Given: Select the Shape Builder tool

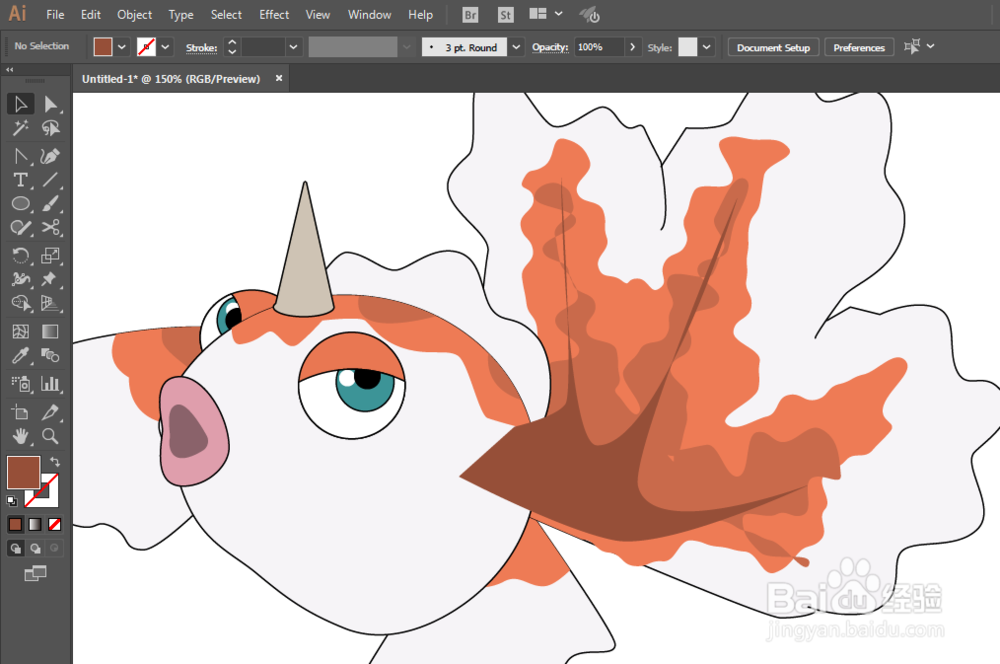Looking at the screenshot, I should click(x=20, y=303).
